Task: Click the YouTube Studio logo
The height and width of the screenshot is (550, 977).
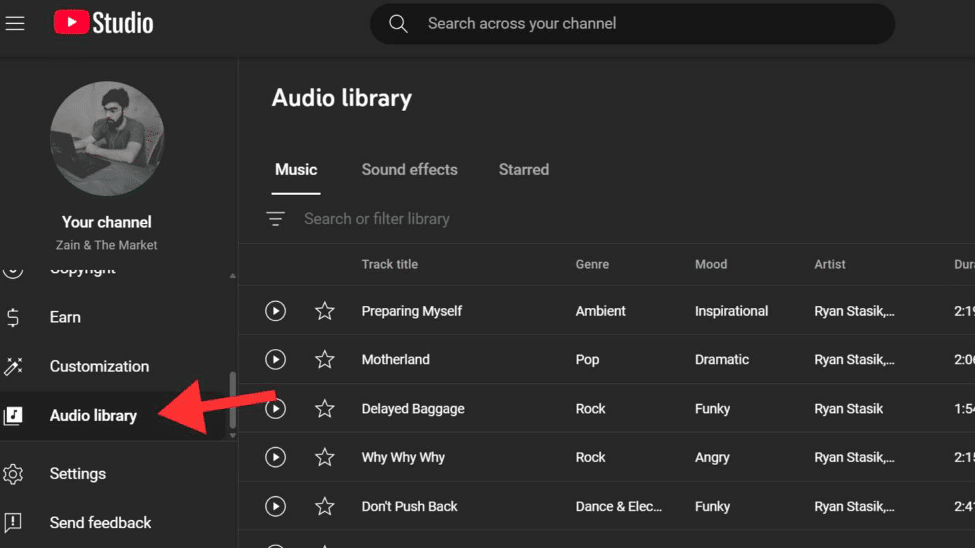Action: [x=103, y=23]
